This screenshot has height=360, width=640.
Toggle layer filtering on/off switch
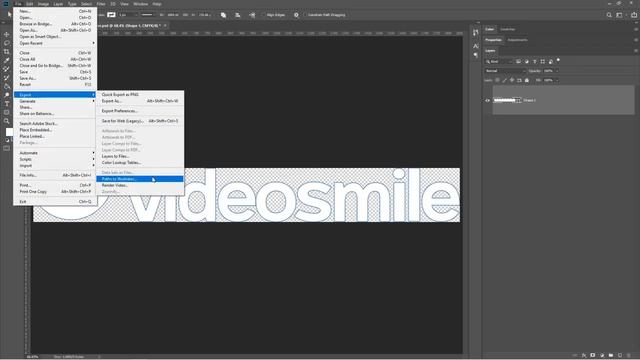pyautogui.click(x=558, y=60)
